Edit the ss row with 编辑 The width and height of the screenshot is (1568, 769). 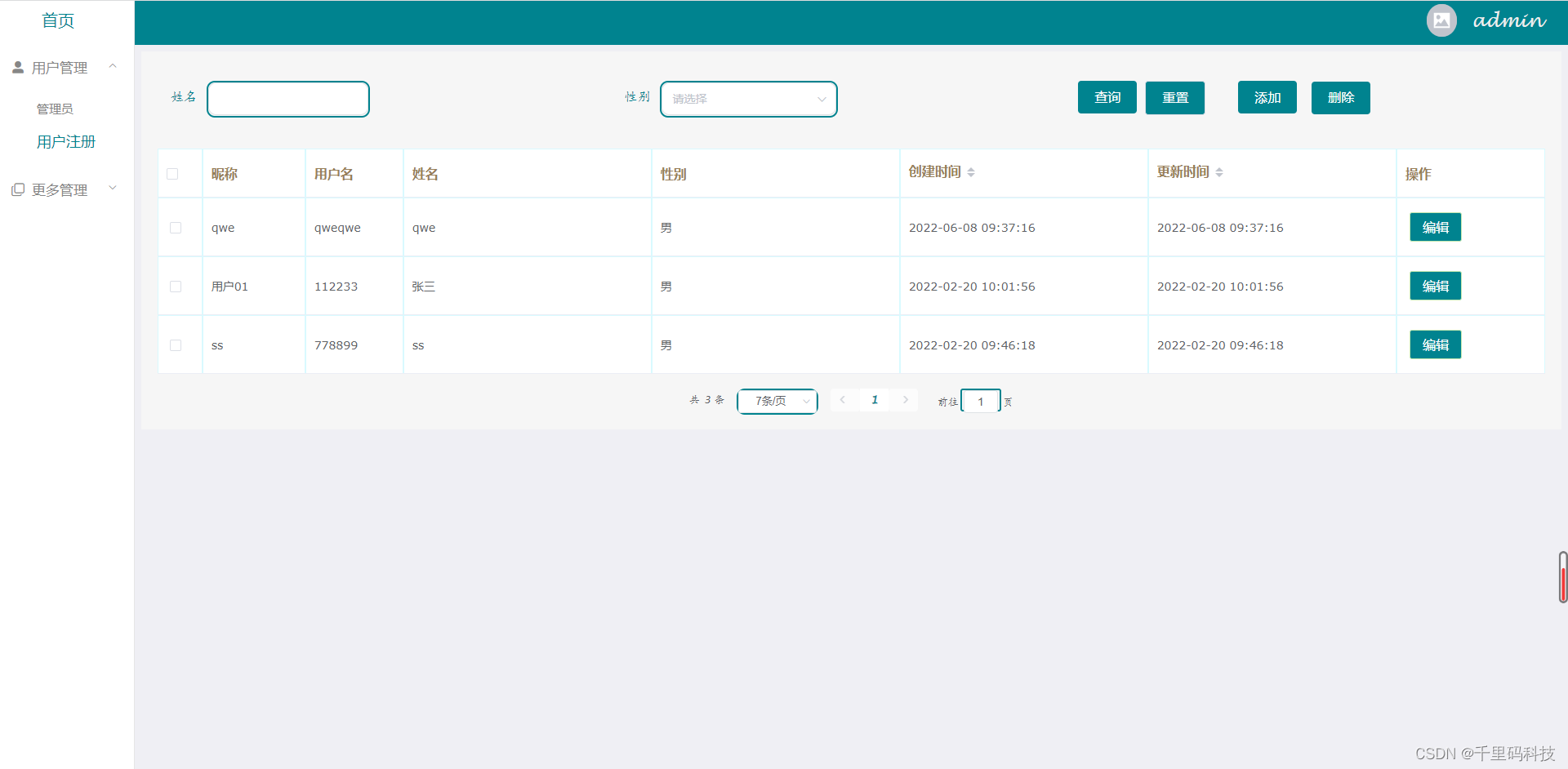click(1436, 344)
